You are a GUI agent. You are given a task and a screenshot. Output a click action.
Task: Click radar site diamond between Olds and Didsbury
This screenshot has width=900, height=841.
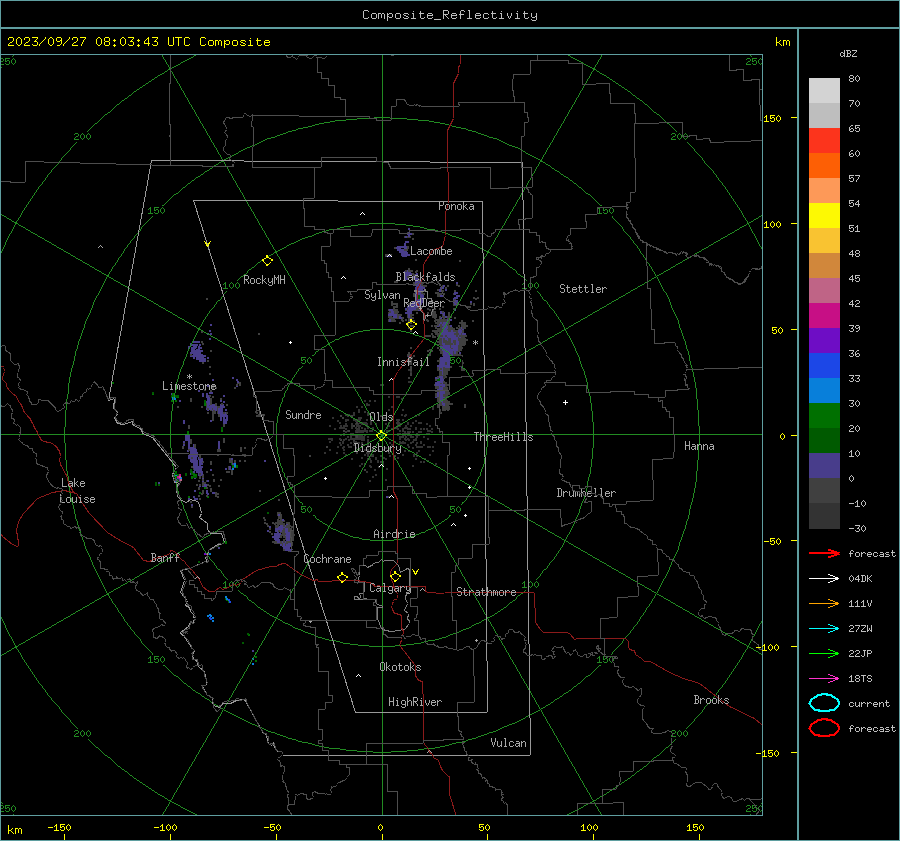click(381, 435)
